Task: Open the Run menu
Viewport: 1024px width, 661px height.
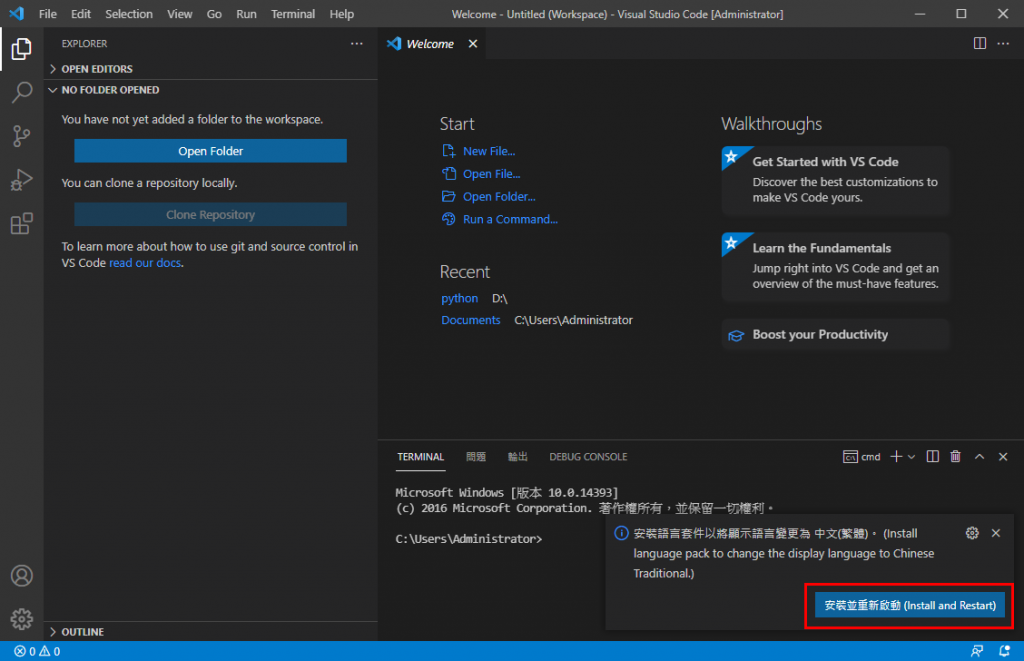Action: (246, 14)
